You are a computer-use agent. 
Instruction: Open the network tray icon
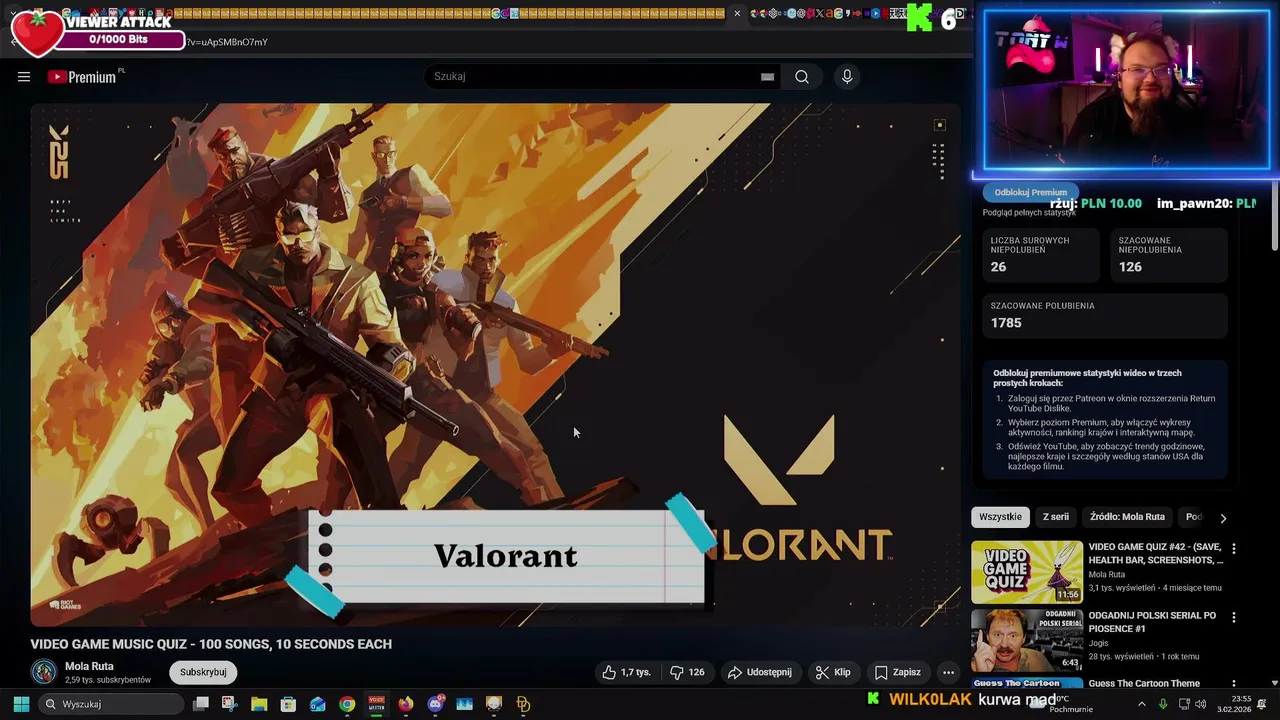point(1184,704)
